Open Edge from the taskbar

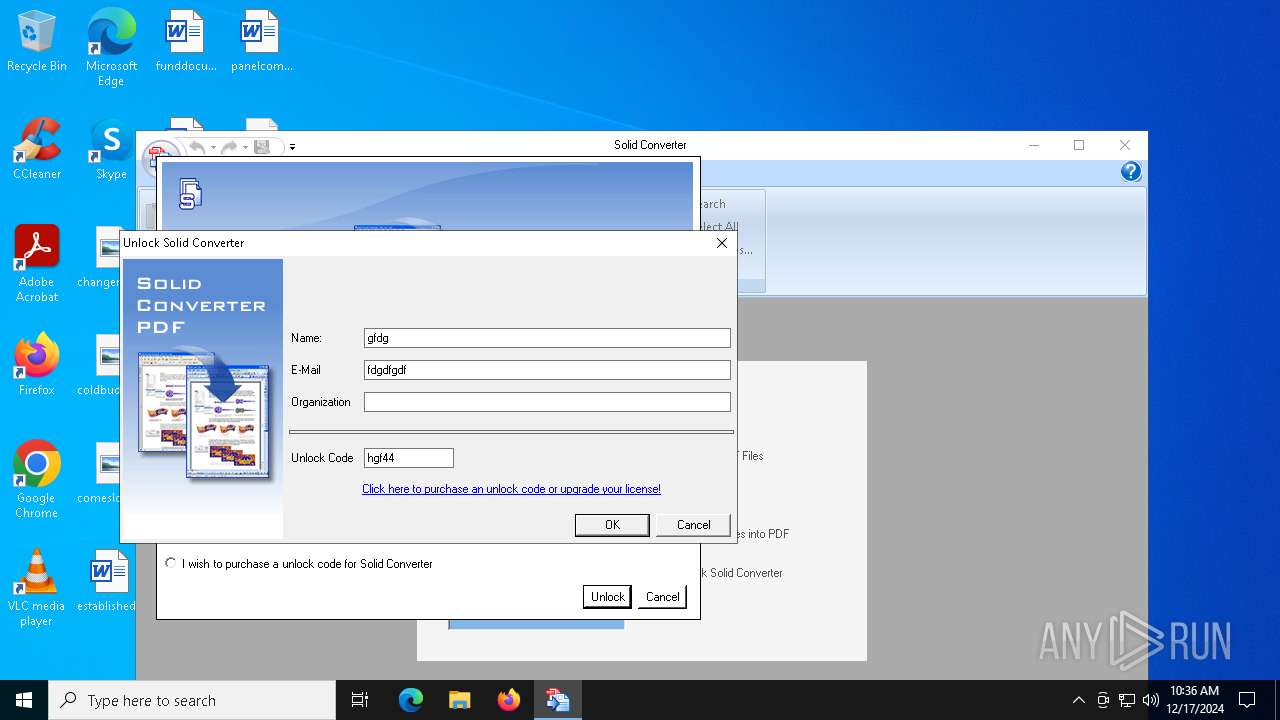[x=411, y=700]
